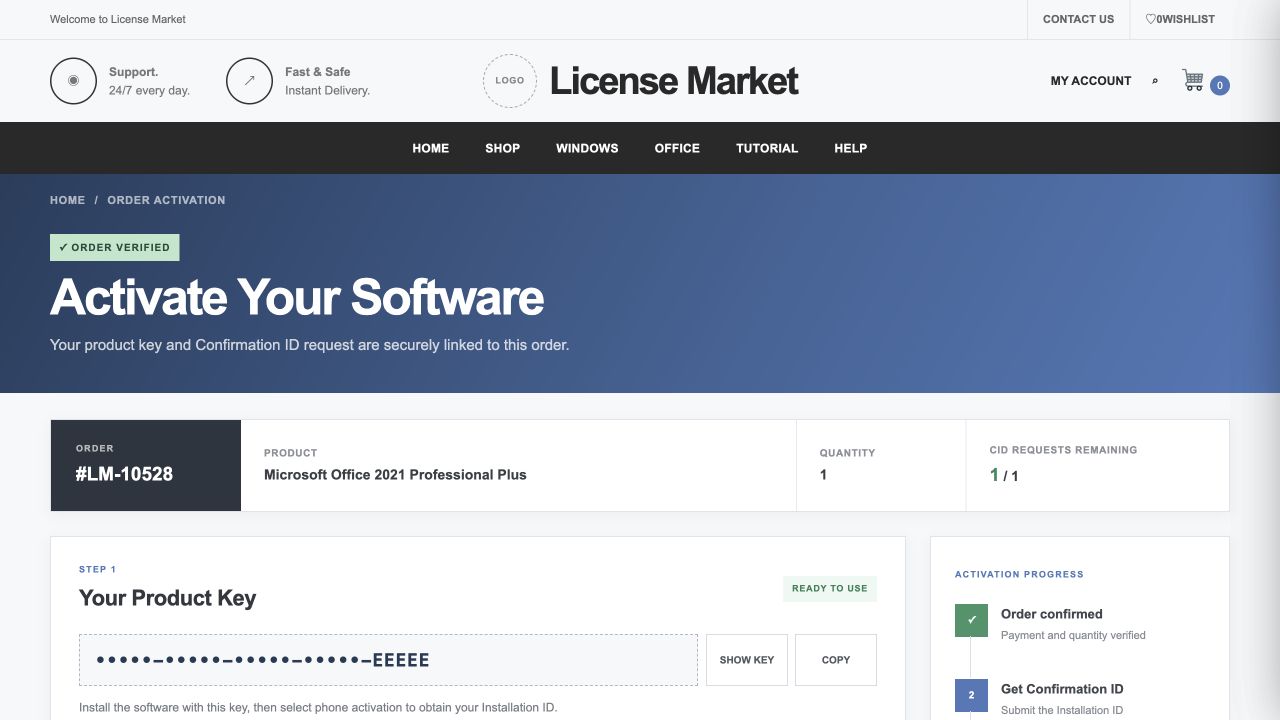This screenshot has width=1280, height=720.
Task: Click the Support circle icon
Action: (73, 81)
